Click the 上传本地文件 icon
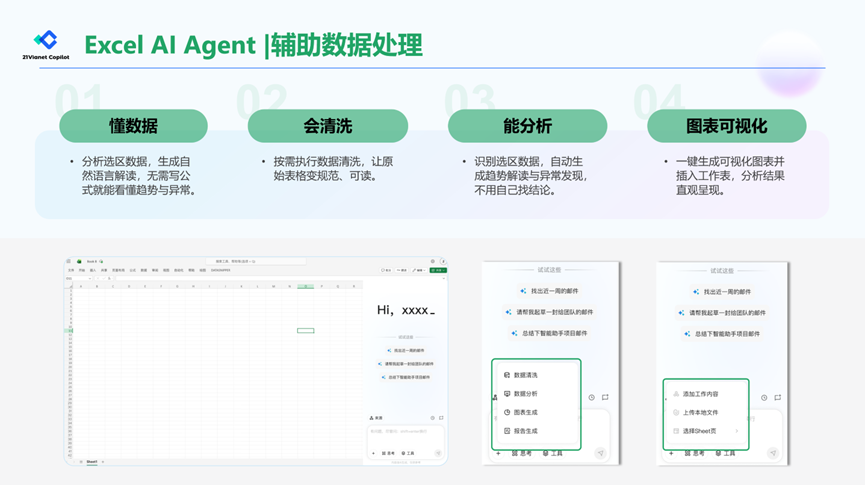This screenshot has width=865, height=485. click(676, 412)
